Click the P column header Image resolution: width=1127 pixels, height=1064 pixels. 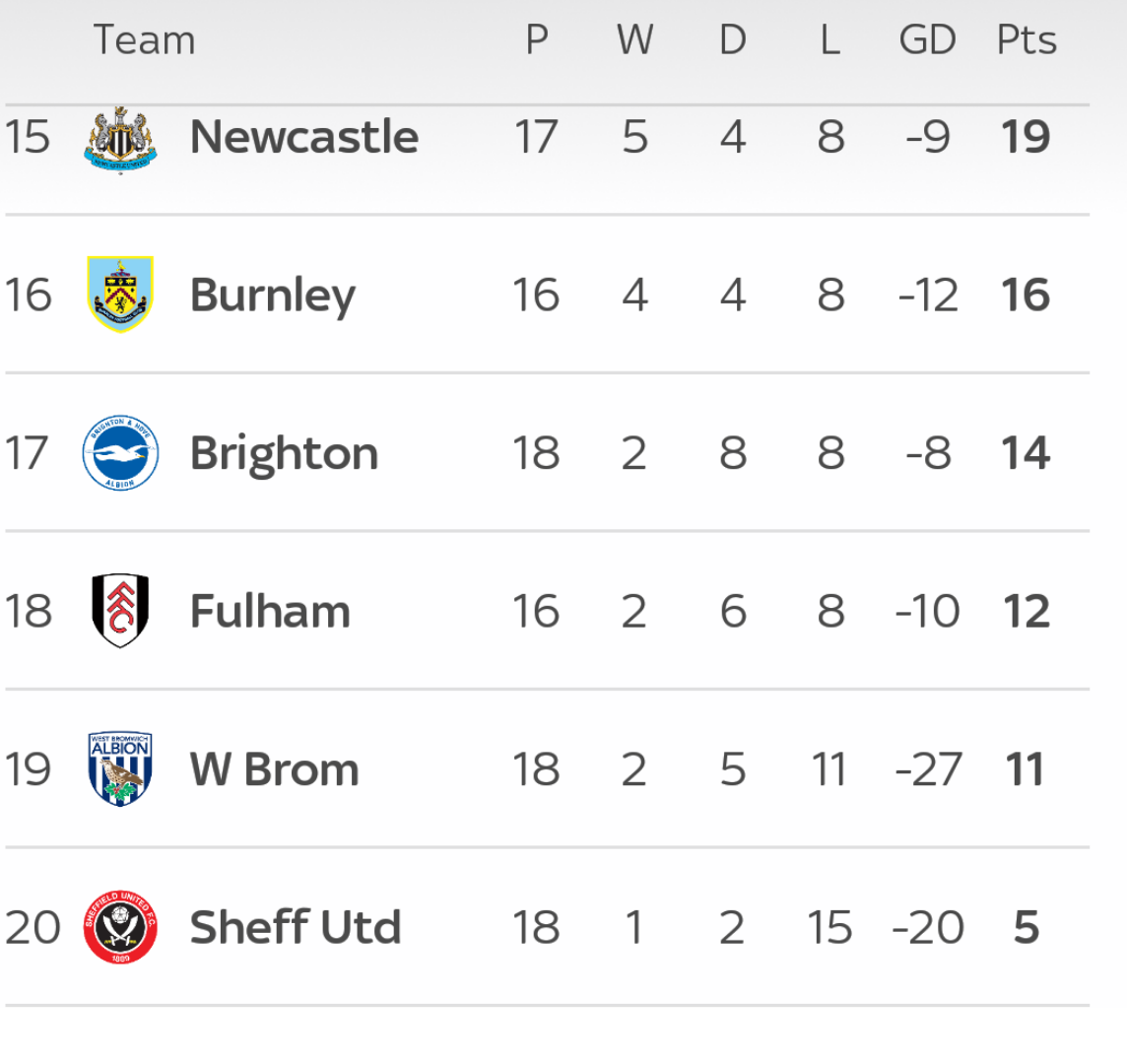coord(537,39)
